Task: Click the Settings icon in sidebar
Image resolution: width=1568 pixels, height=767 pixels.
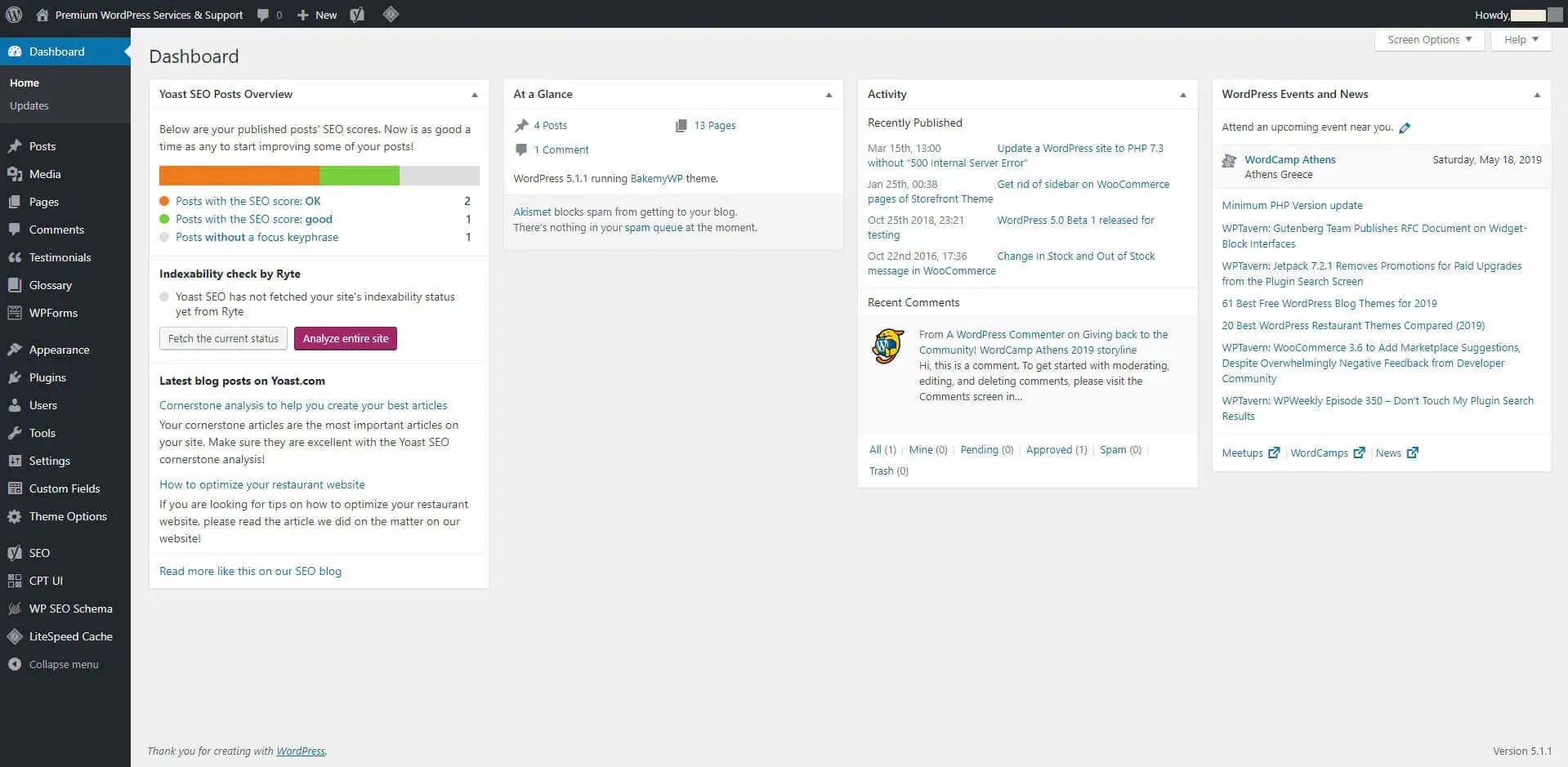Action: [x=15, y=461]
